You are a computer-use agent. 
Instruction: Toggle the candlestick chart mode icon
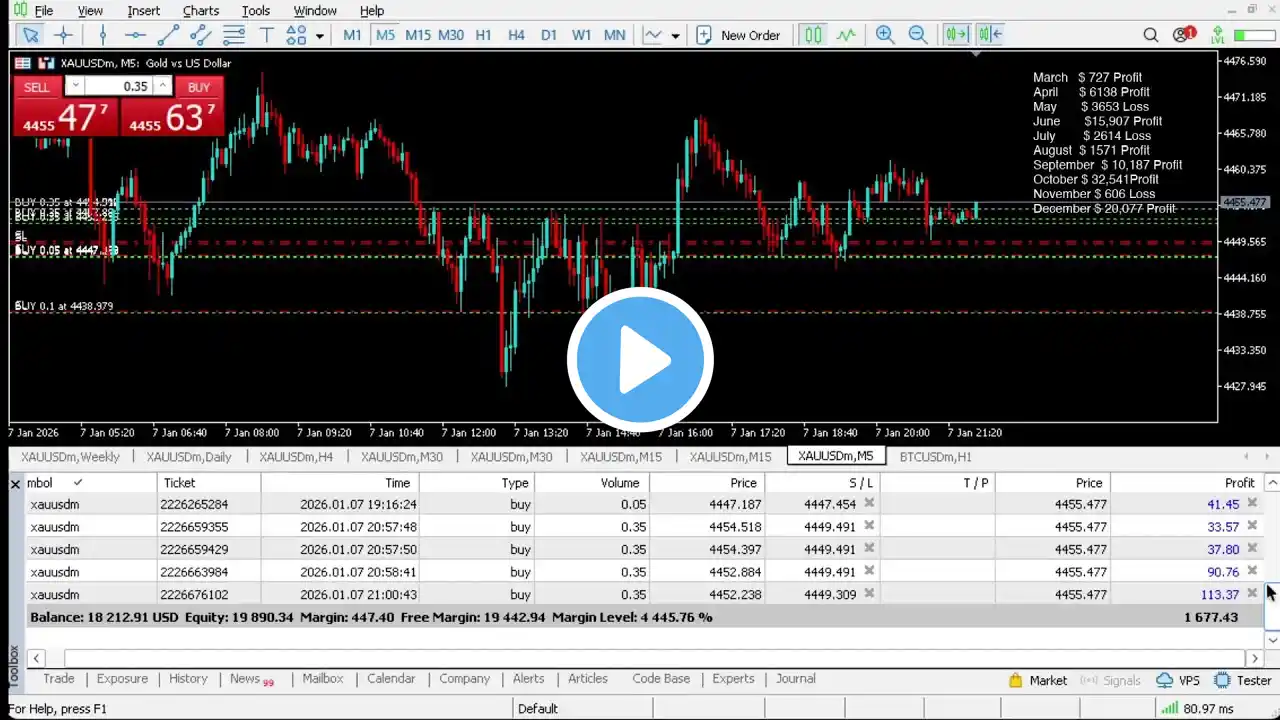[x=814, y=35]
